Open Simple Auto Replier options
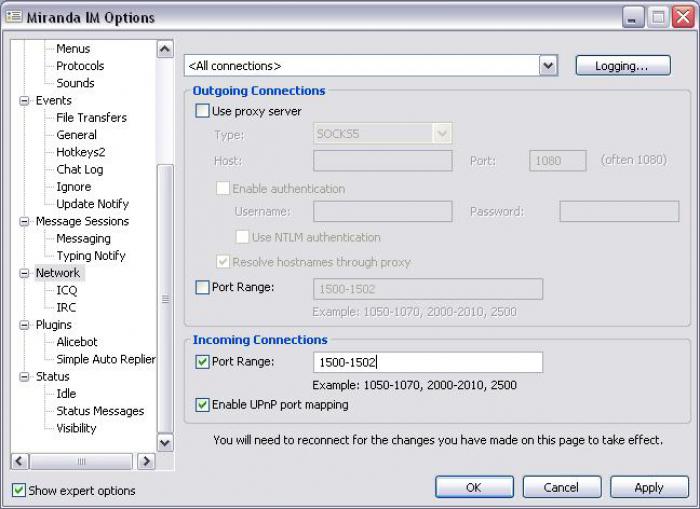The width and height of the screenshot is (700, 509). [106, 359]
